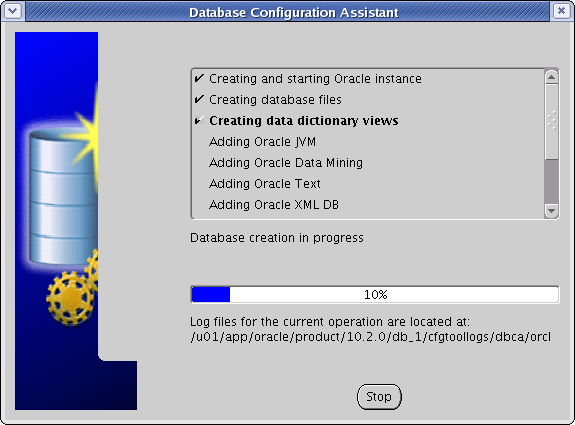Image resolution: width=575 pixels, height=425 pixels.
Task: Click the in-progress mark beside data dictionary views
Action: pos(199,120)
